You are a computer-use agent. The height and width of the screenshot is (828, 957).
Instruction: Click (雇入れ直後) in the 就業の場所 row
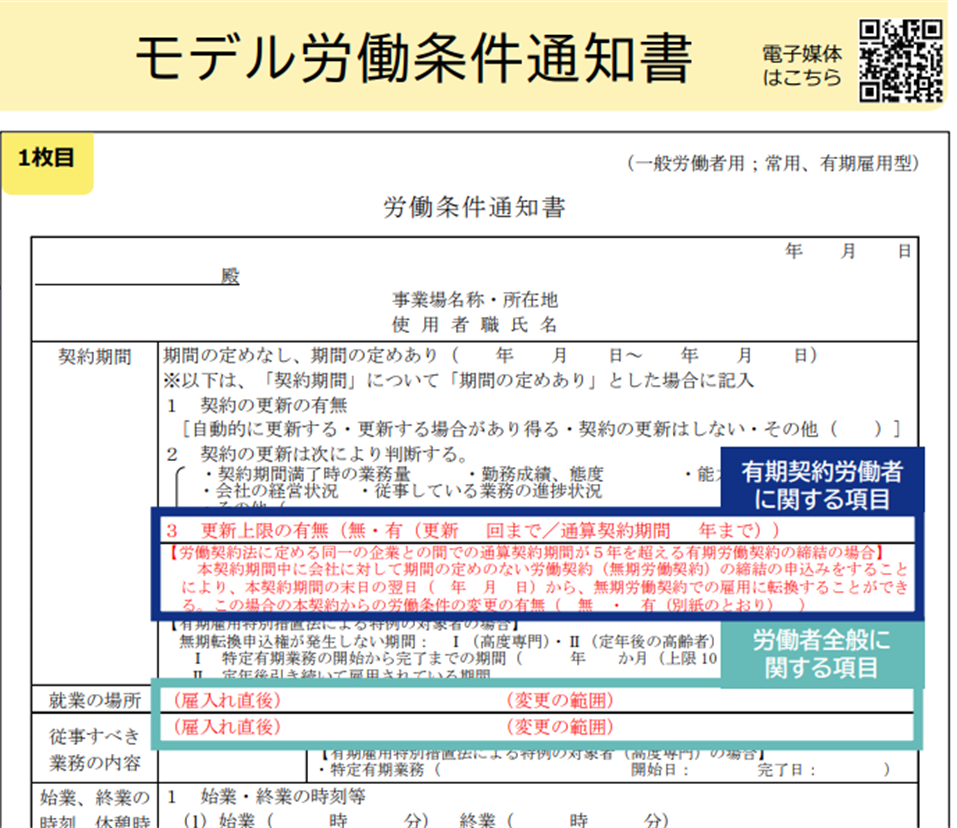coord(226,700)
